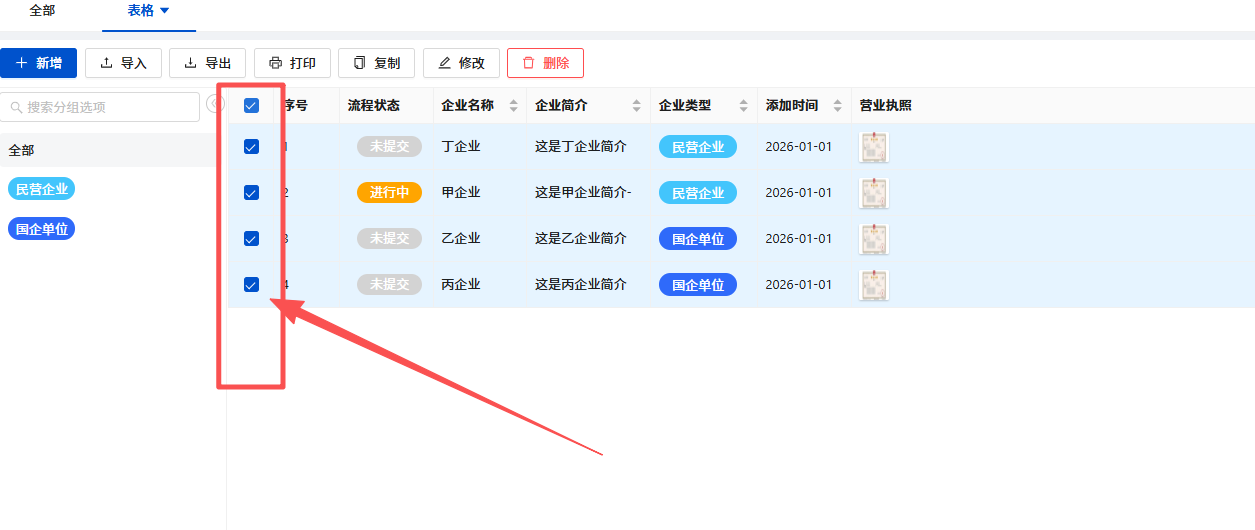Uncheck the 乙企业 row checkbox
The image size is (1255, 530).
click(x=251, y=239)
